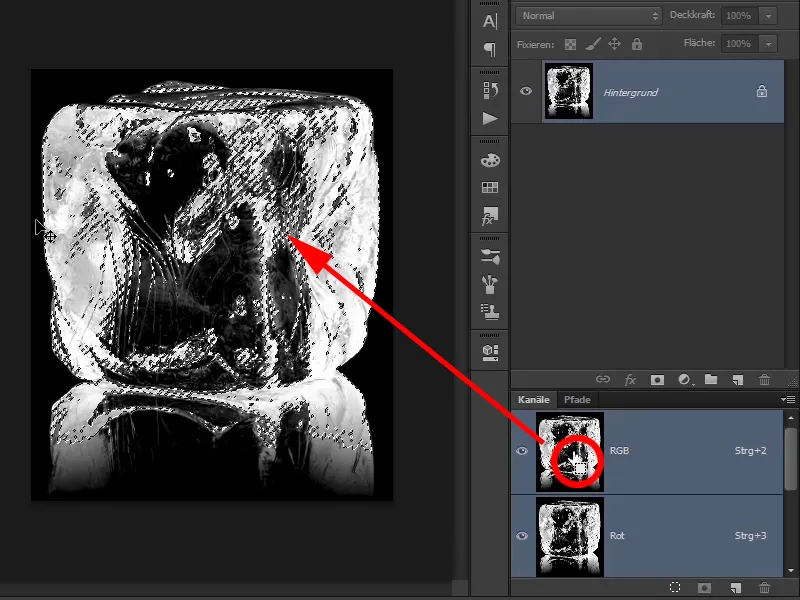Viewport: 800px width, 600px height.
Task: Click the padlock on the Hintergrund layer
Action: (x=762, y=91)
